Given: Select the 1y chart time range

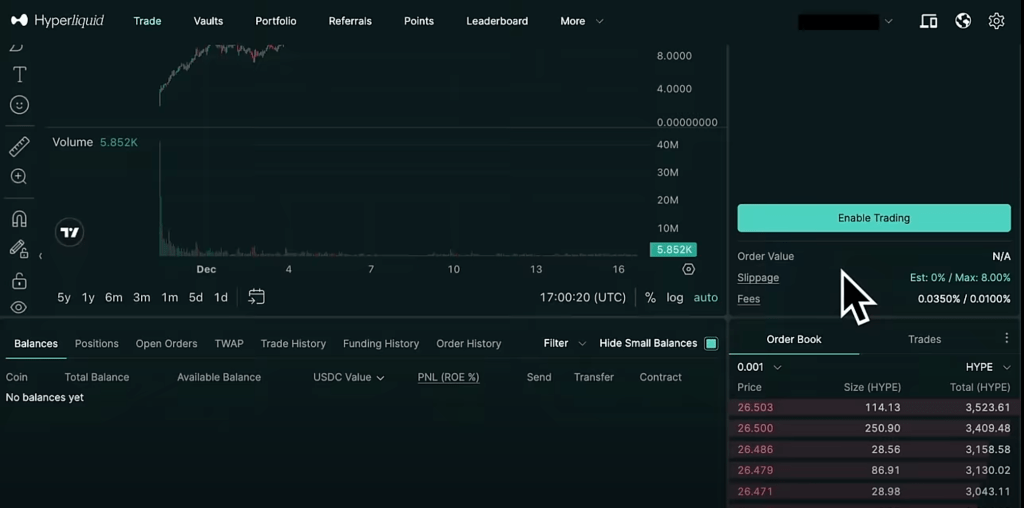Looking at the screenshot, I should pos(88,298).
